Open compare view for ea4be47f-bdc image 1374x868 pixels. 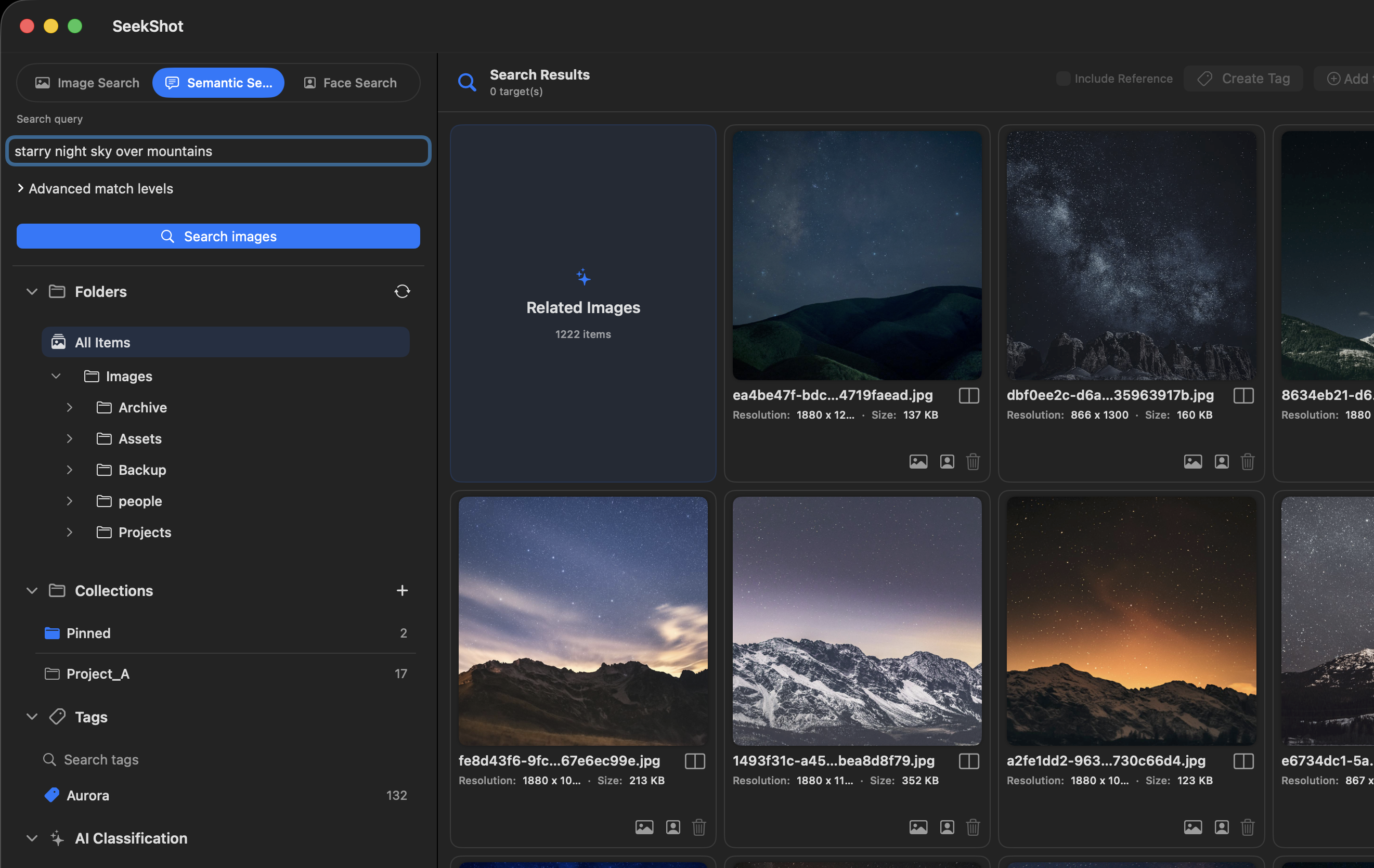(x=969, y=395)
